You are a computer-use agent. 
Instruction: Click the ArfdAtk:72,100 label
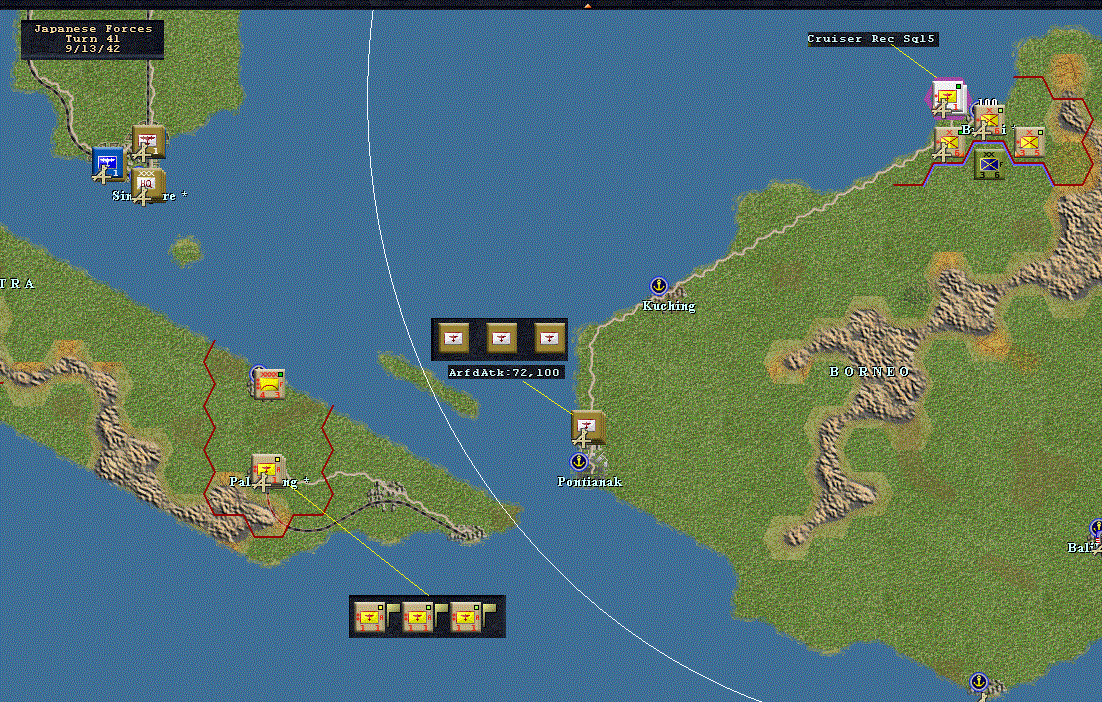pos(505,372)
